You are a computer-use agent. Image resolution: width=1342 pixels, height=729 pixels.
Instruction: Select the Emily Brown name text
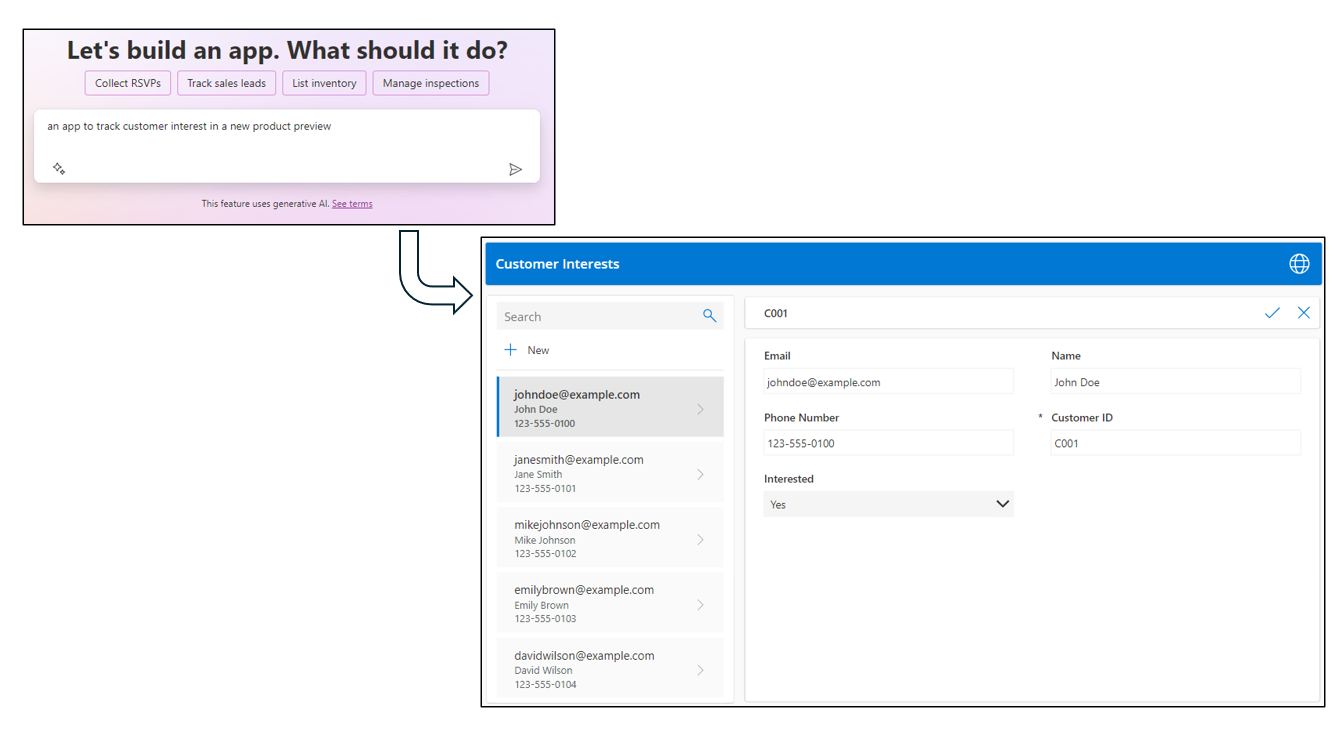pyautogui.click(x=541, y=605)
